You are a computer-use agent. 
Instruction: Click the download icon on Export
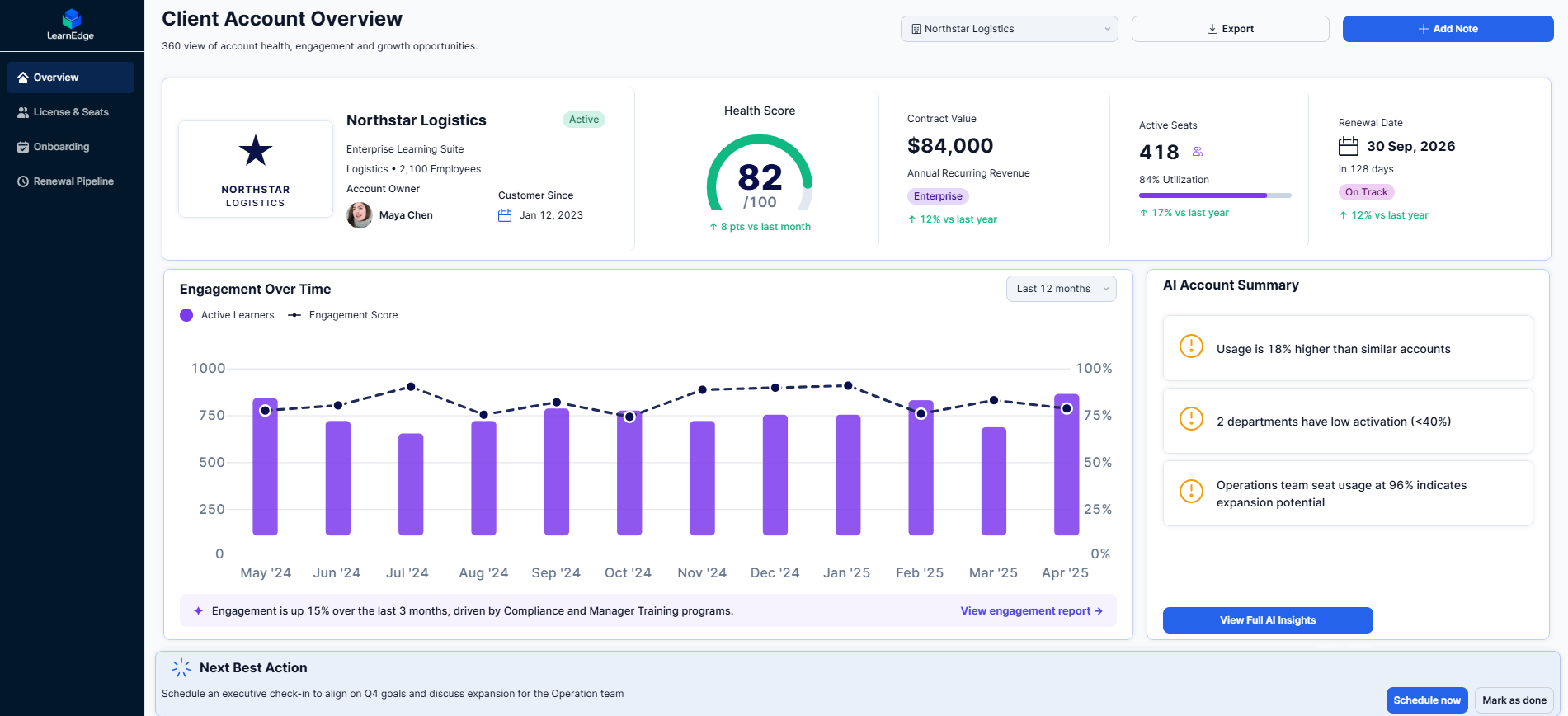1212,29
